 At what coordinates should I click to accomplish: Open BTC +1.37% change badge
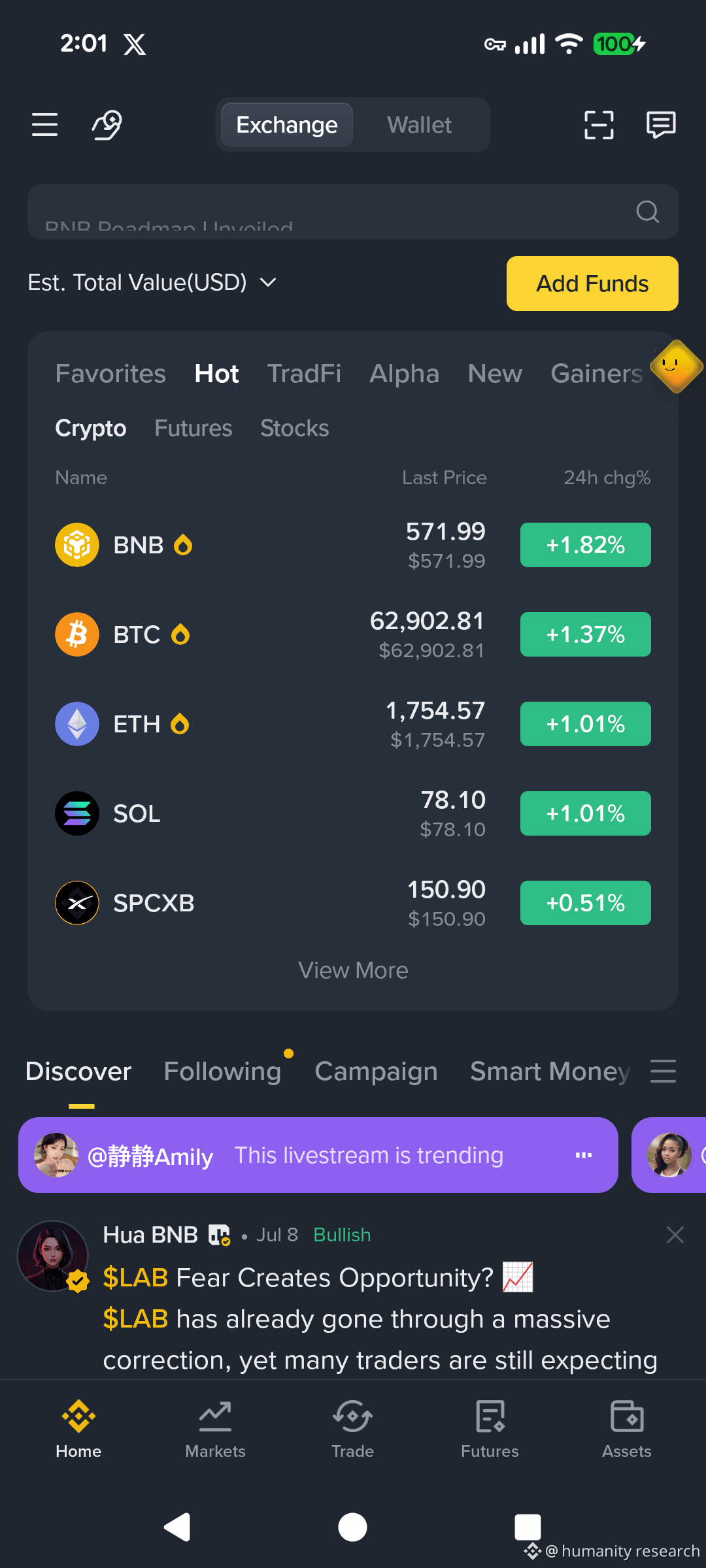(x=586, y=634)
